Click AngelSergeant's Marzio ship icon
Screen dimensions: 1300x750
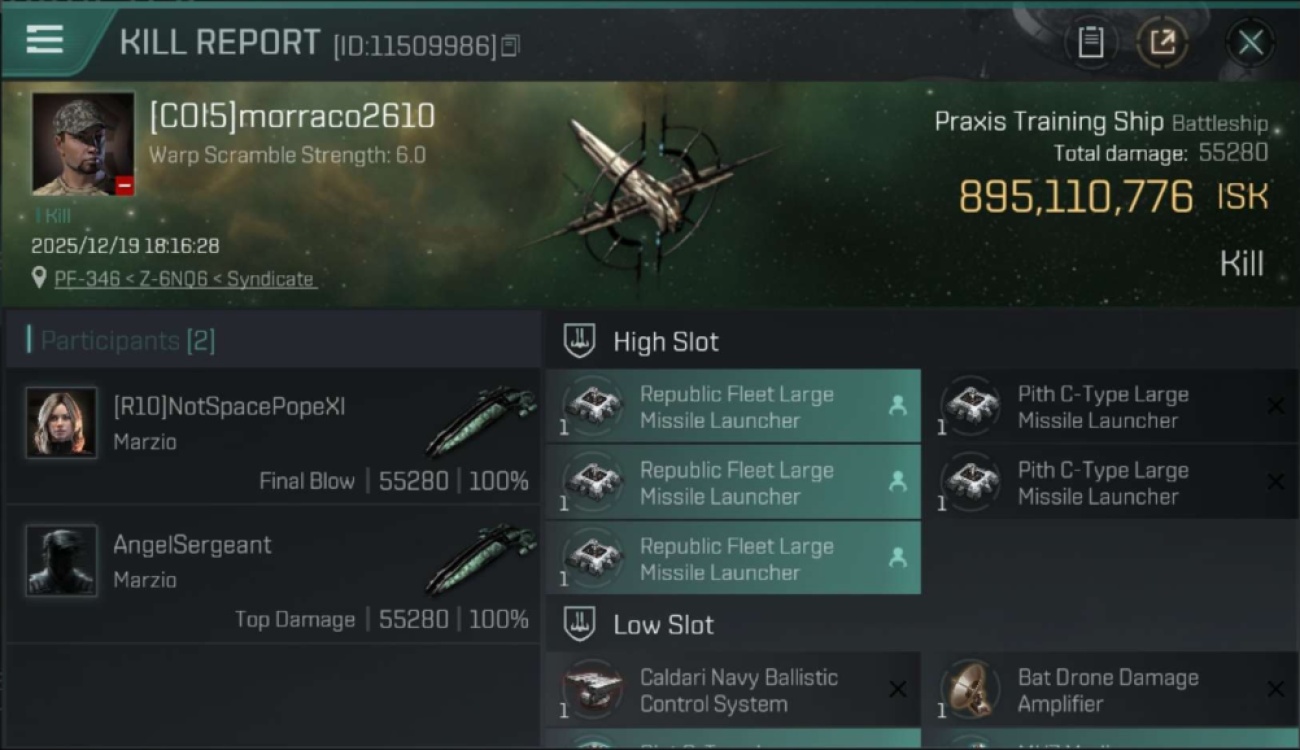coord(482,558)
